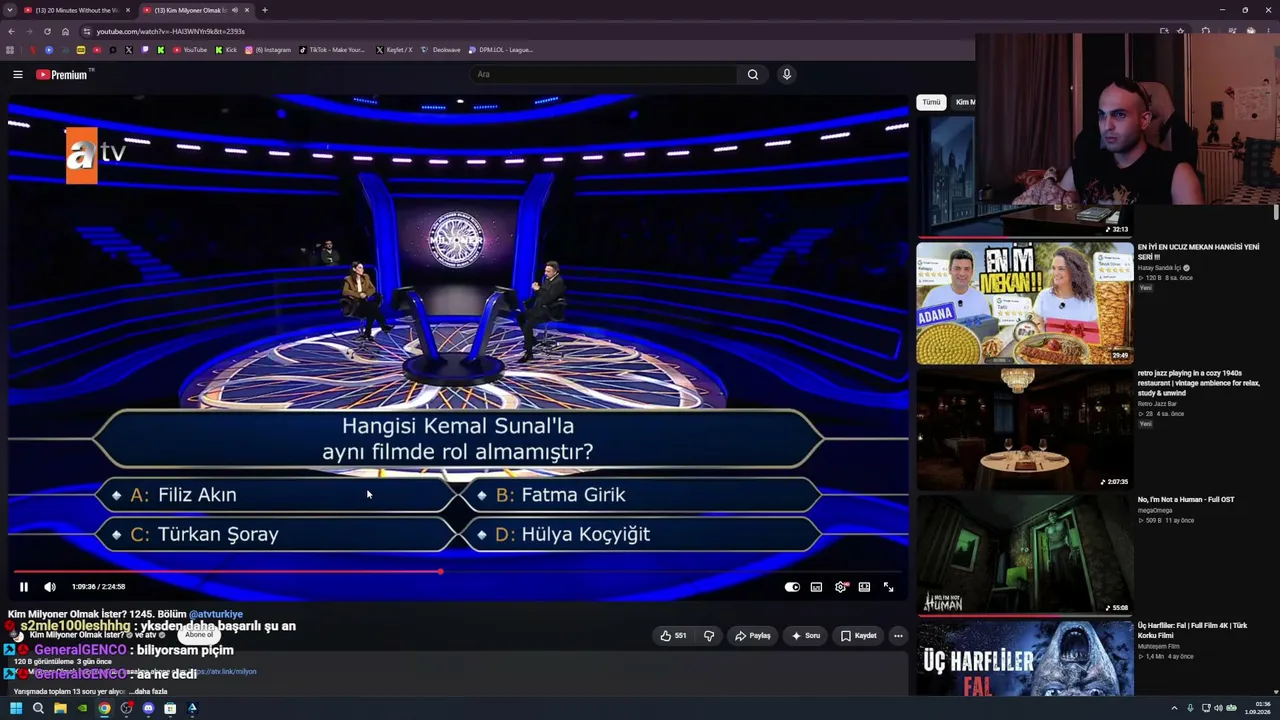Close the Kim Milyoner Olmak tab
The image size is (1280, 720).
click(247, 10)
